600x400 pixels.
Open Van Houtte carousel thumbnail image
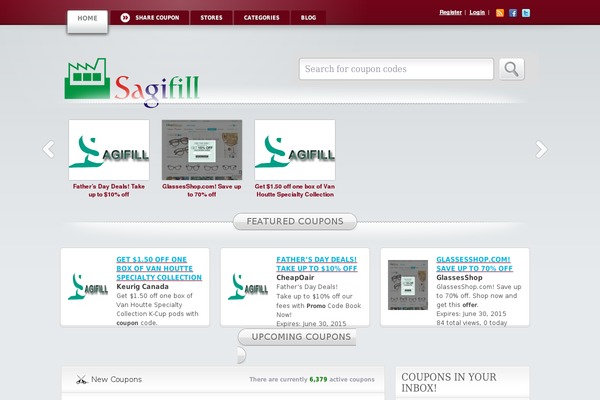point(295,150)
